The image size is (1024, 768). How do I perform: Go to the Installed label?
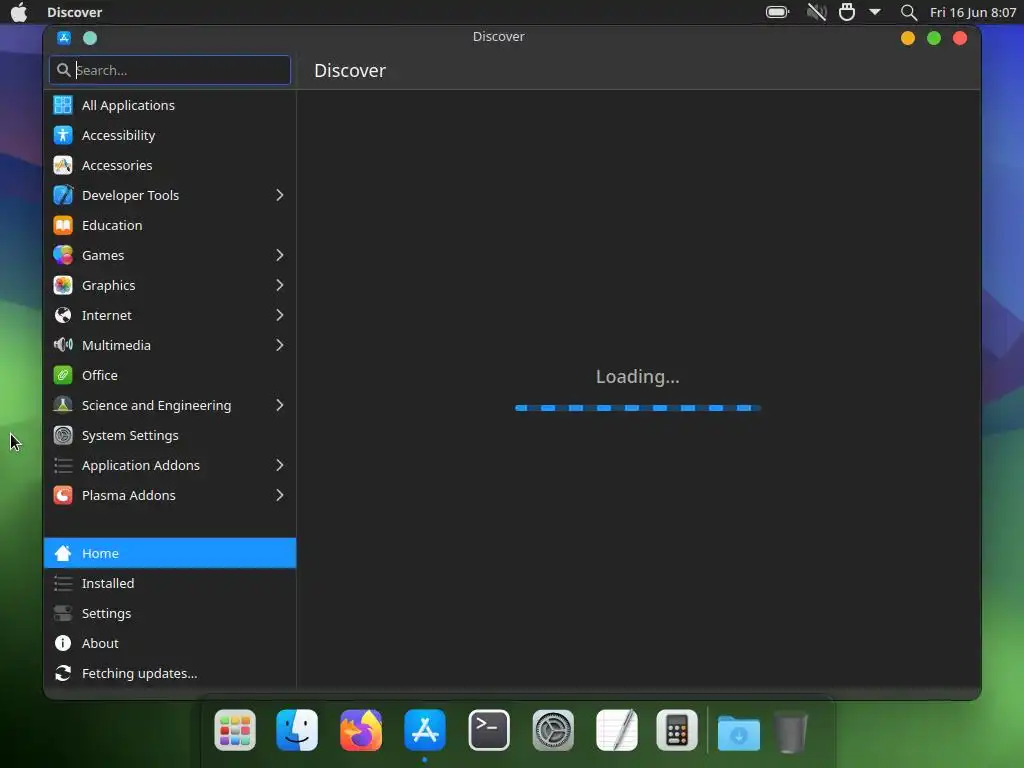(x=108, y=583)
